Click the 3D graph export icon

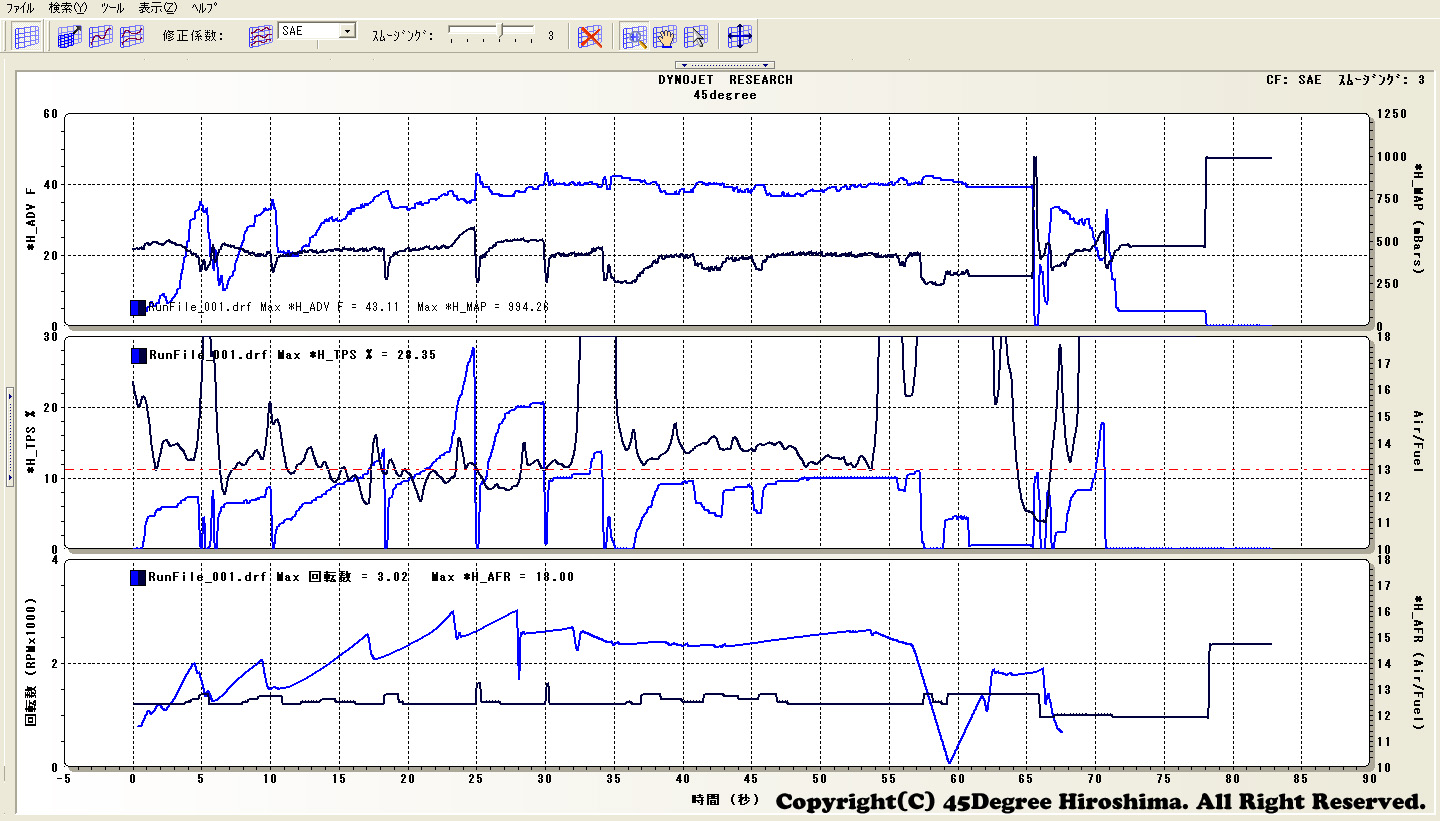70,37
